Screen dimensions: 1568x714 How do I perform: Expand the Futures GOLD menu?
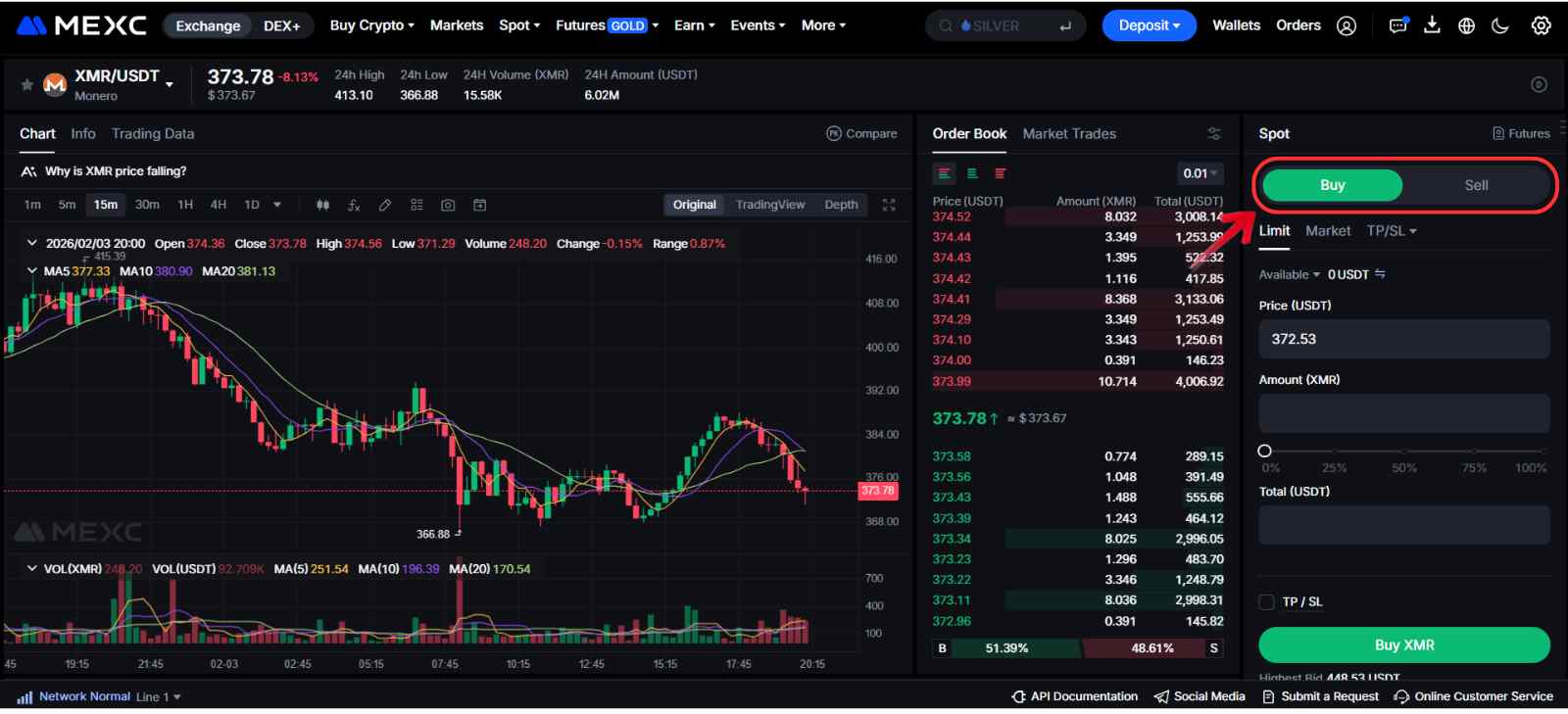pyautogui.click(x=607, y=25)
